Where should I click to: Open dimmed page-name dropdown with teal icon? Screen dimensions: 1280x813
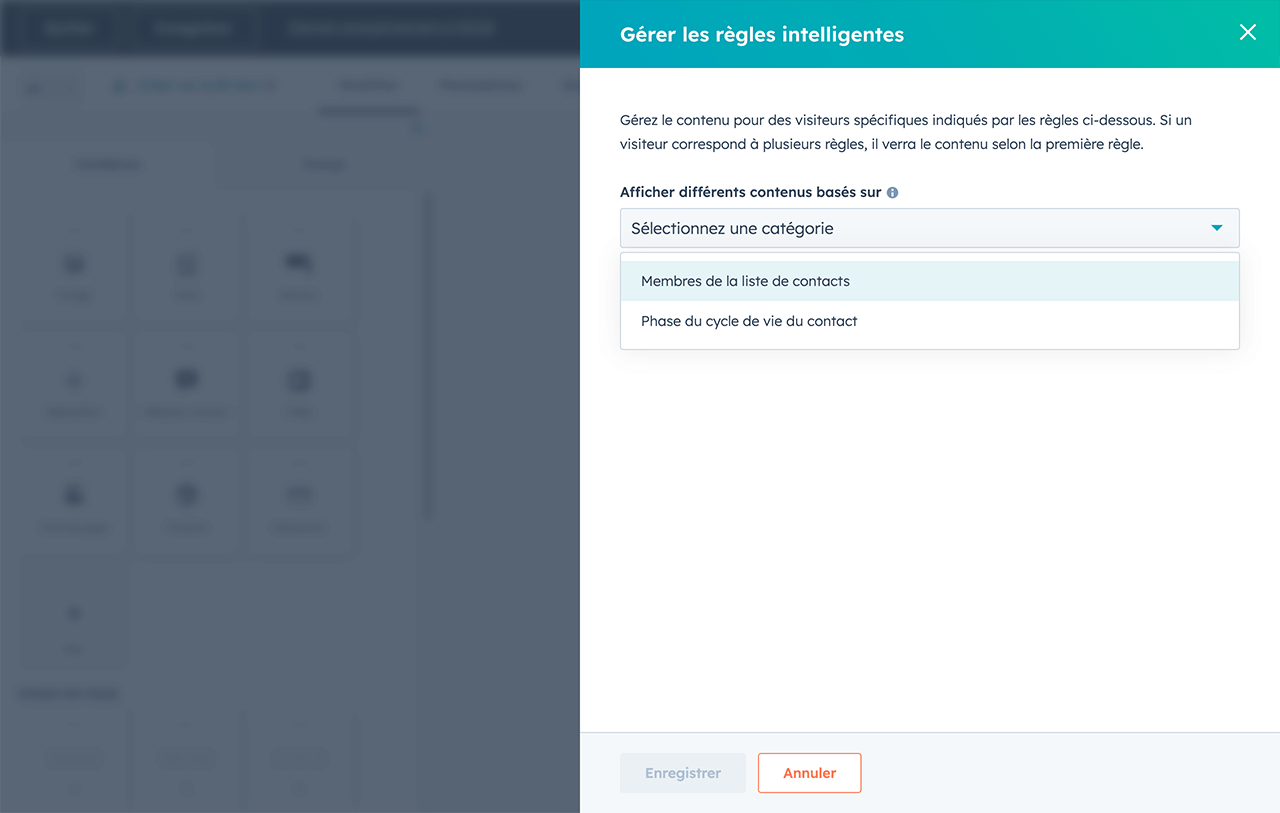[x=195, y=86]
